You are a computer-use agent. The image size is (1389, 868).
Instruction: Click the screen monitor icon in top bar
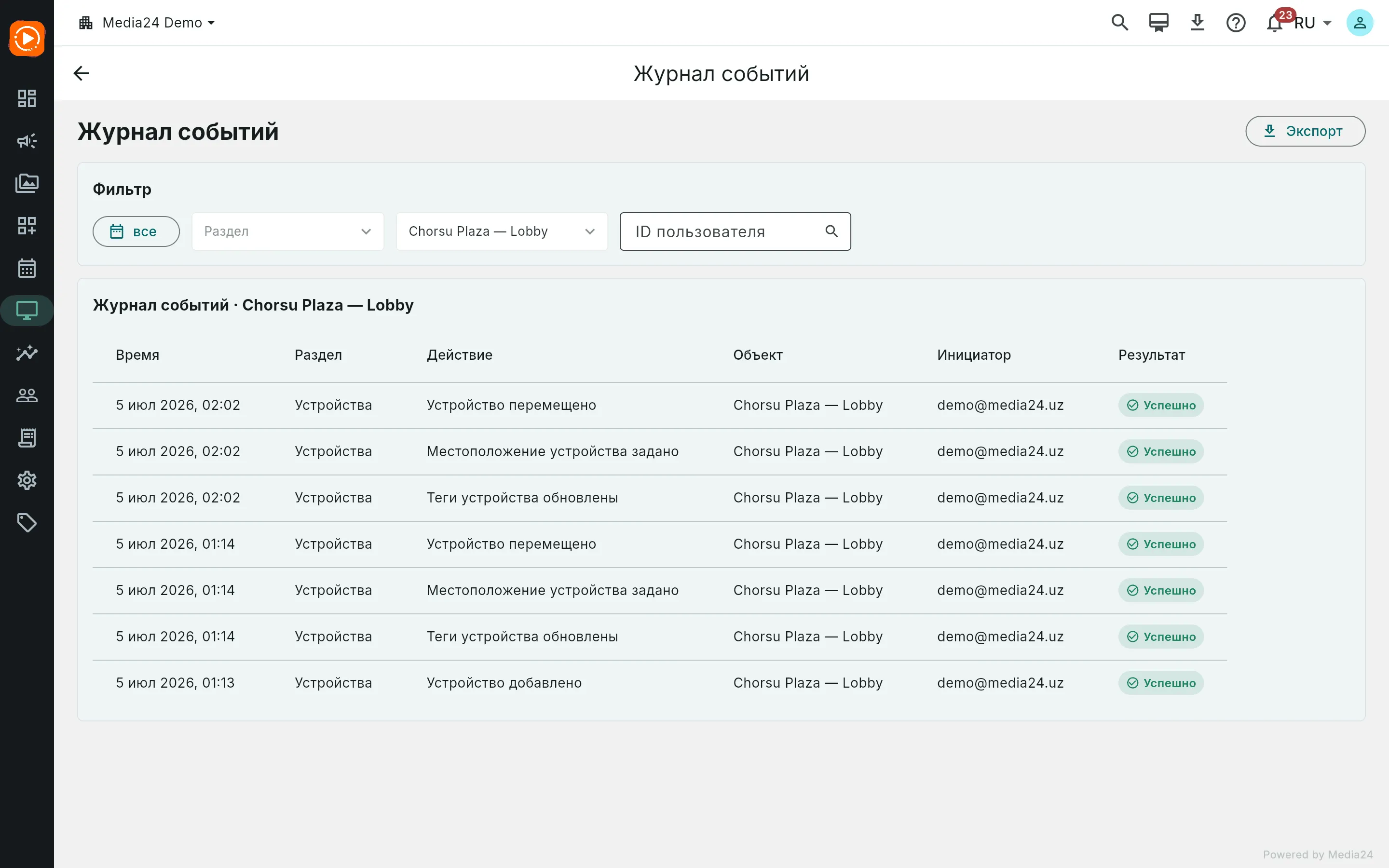(1158, 22)
